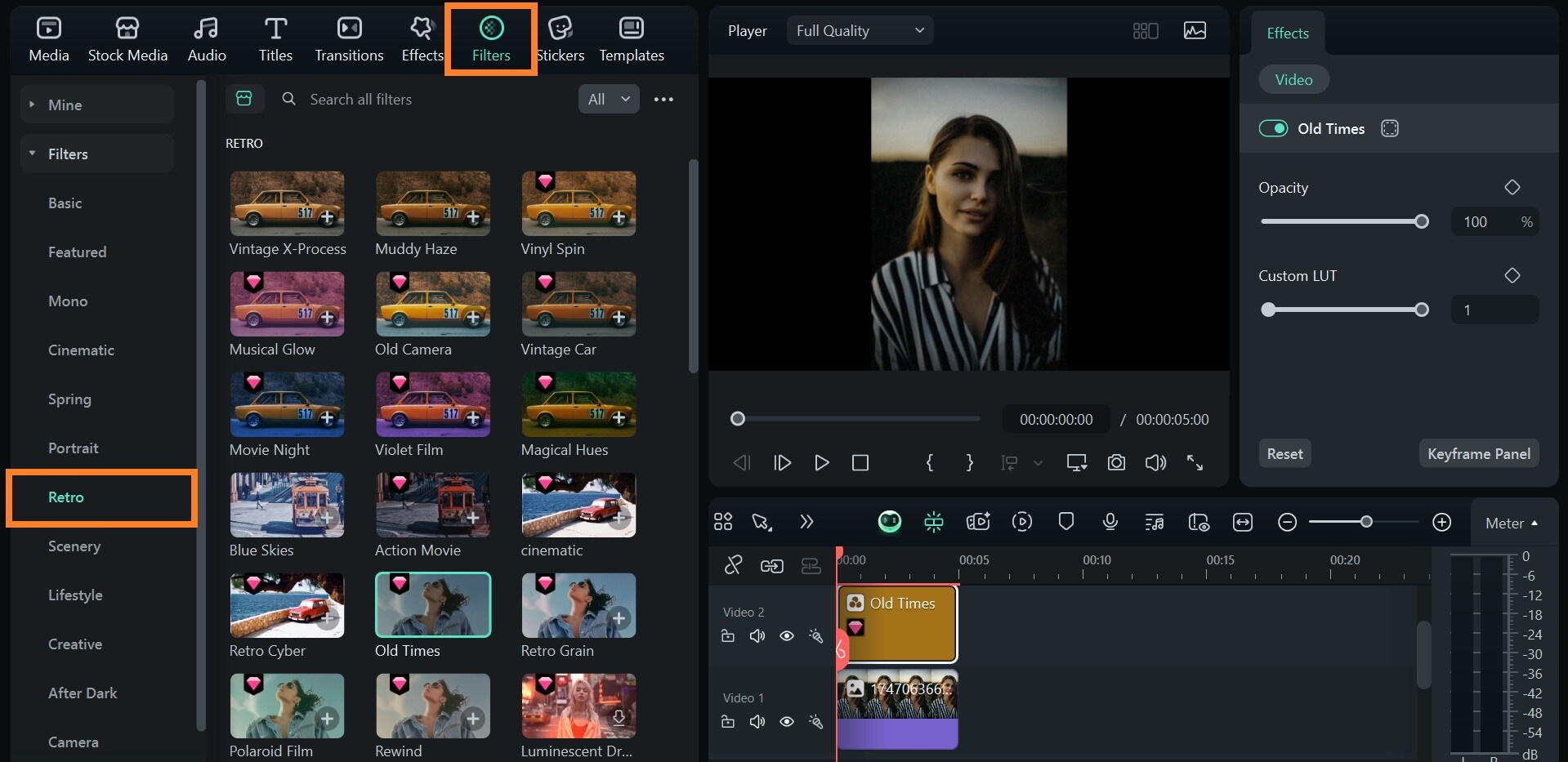The width and height of the screenshot is (1568, 762).
Task: Lock the Video 1 track
Action: pos(728,722)
